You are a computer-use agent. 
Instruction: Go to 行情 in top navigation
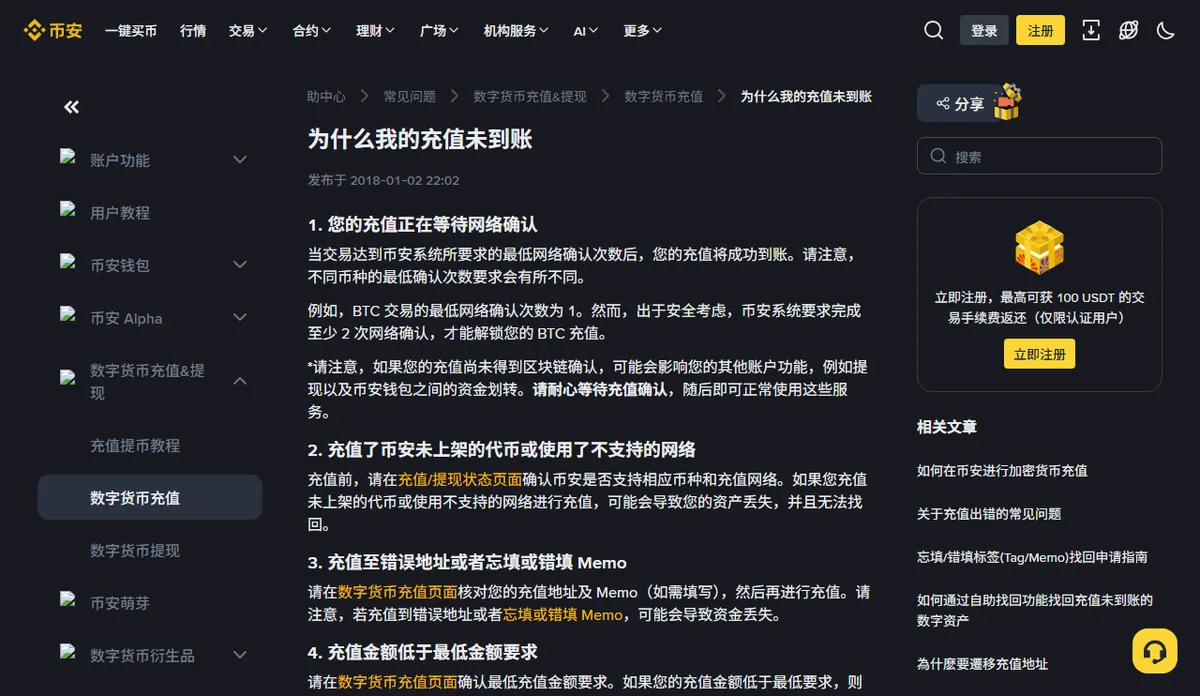[193, 31]
